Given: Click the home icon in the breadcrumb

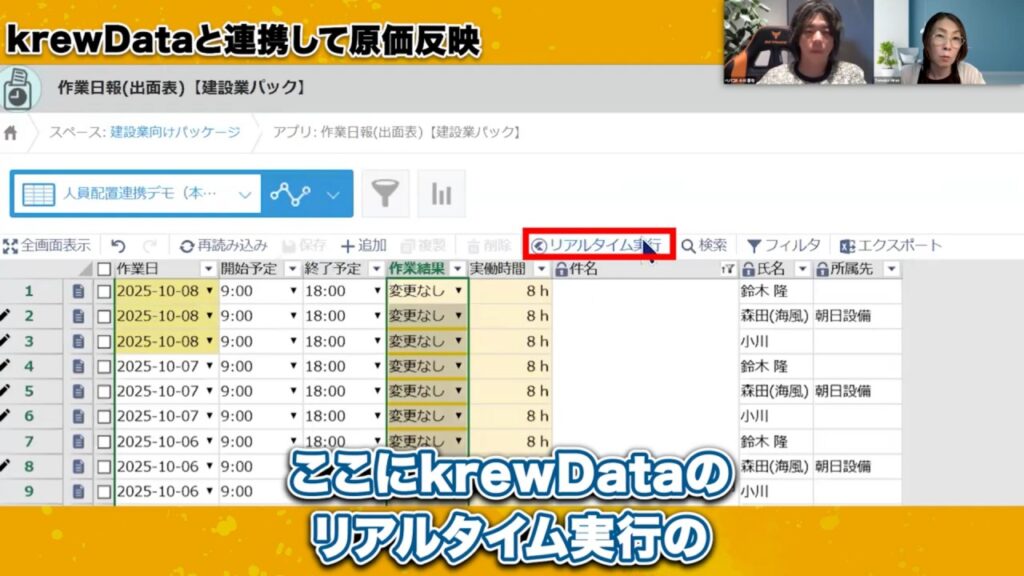Looking at the screenshot, I should click(10, 129).
